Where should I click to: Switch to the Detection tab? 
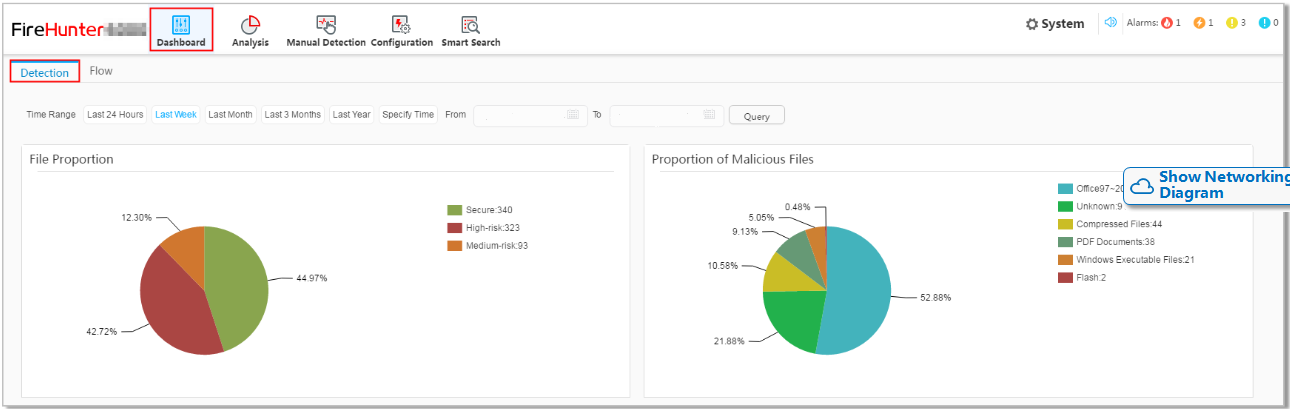click(x=44, y=72)
